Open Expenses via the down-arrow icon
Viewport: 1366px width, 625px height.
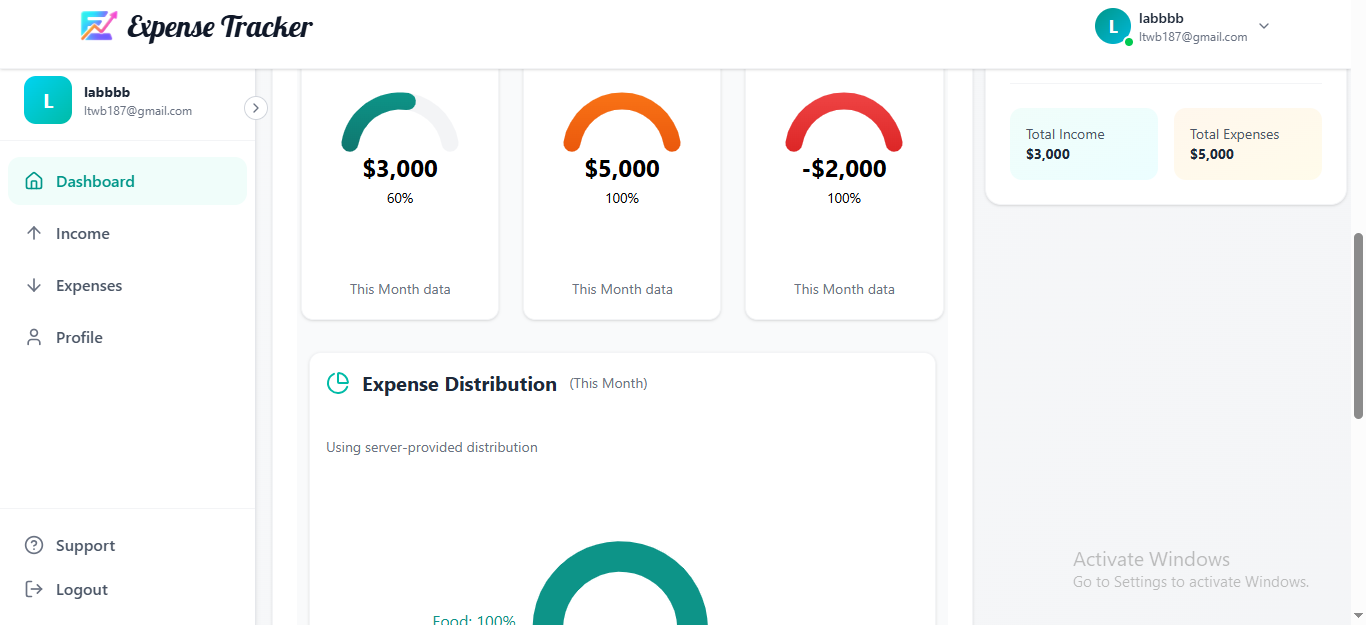click(x=35, y=285)
